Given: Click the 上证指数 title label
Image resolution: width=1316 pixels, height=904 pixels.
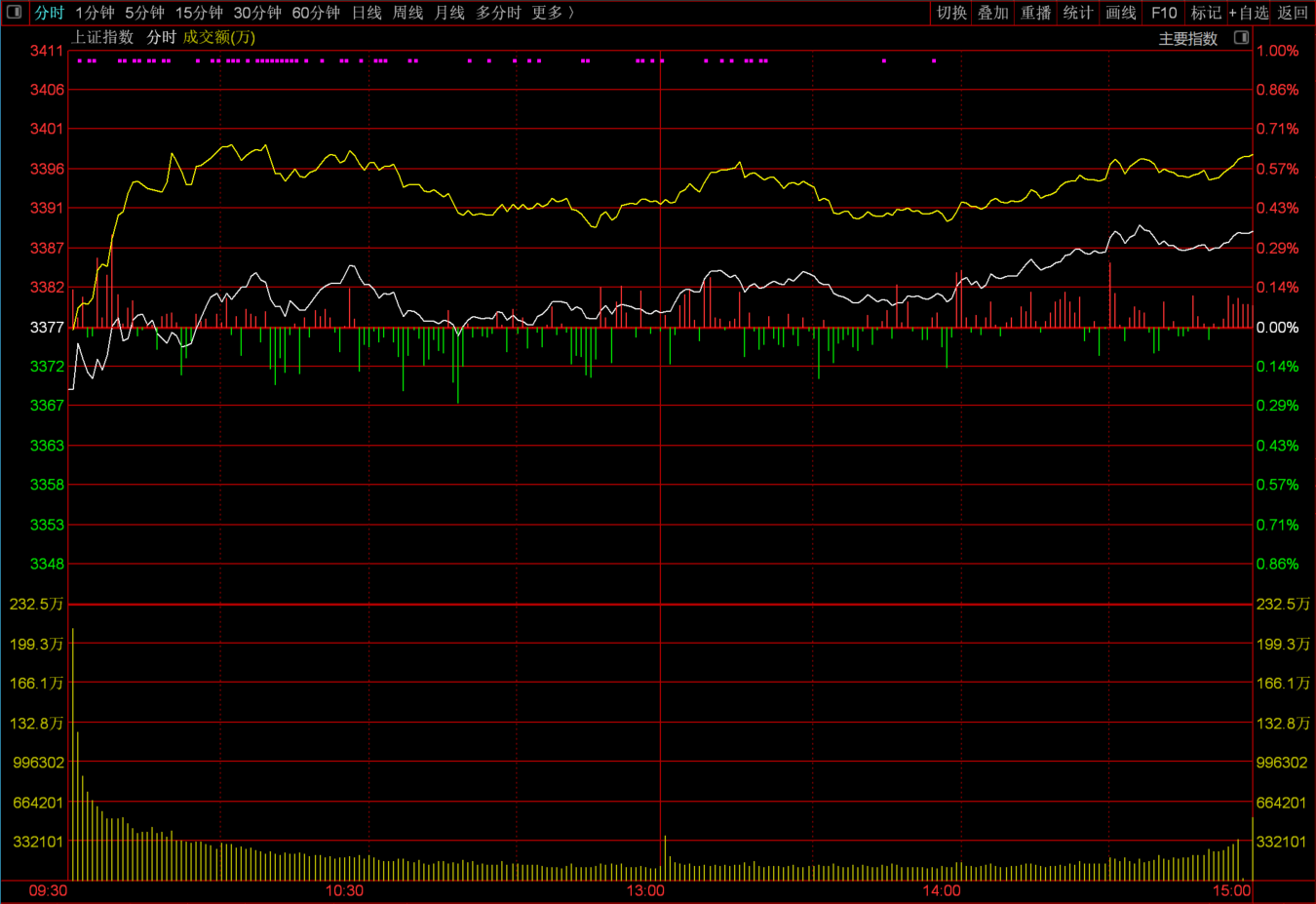Looking at the screenshot, I should click(102, 37).
